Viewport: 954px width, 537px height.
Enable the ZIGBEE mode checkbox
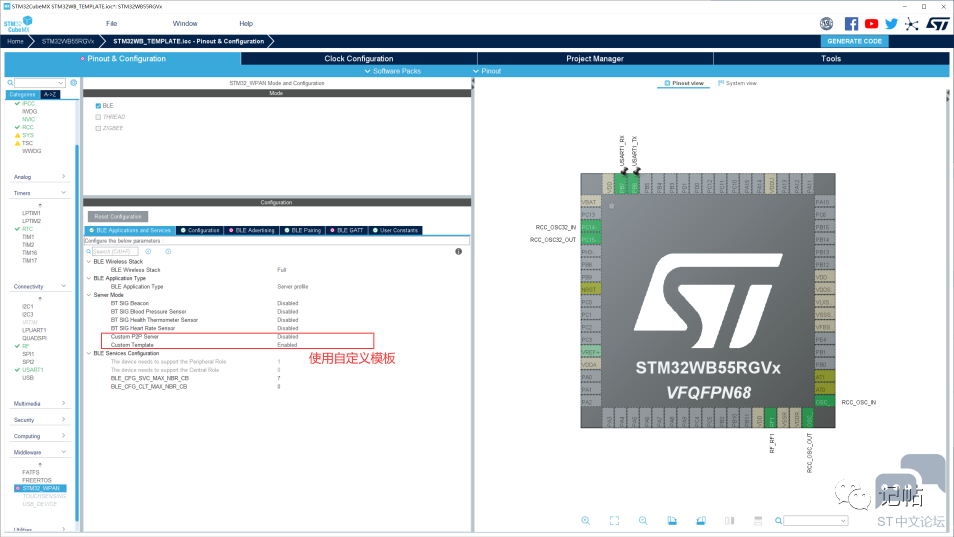coord(98,128)
